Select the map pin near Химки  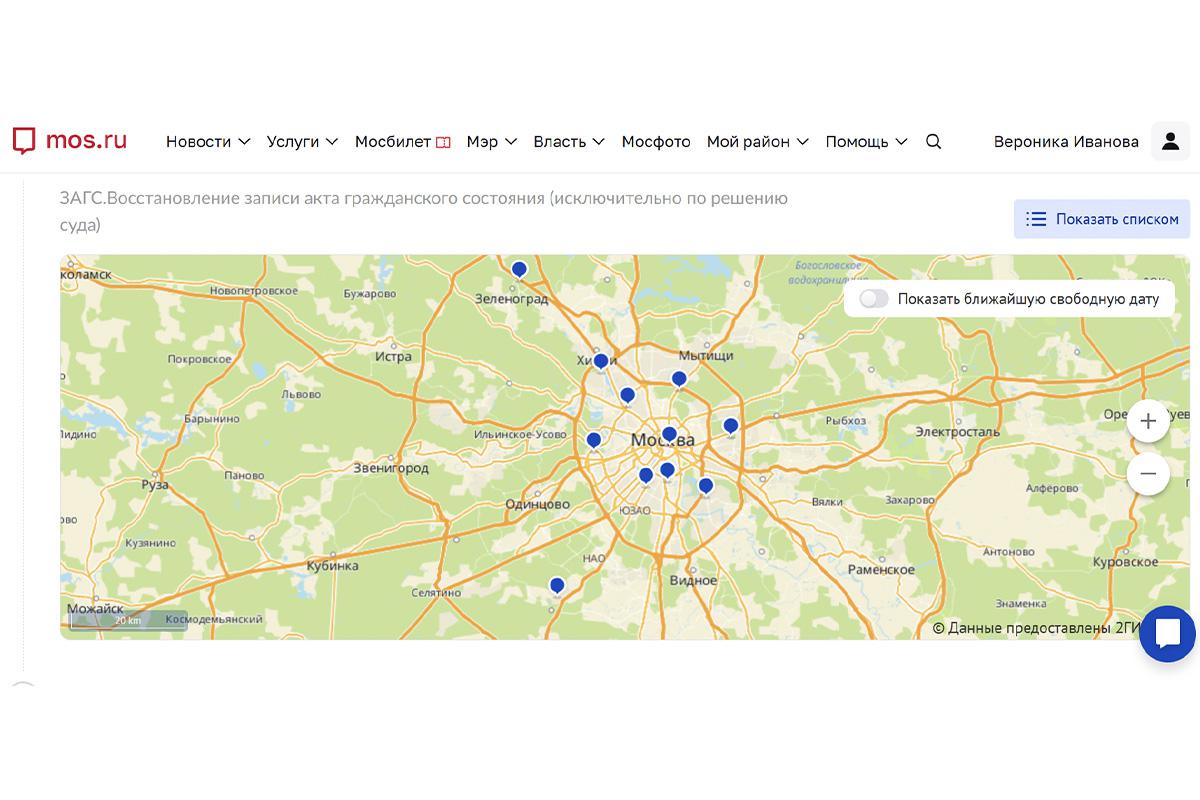[600, 361]
